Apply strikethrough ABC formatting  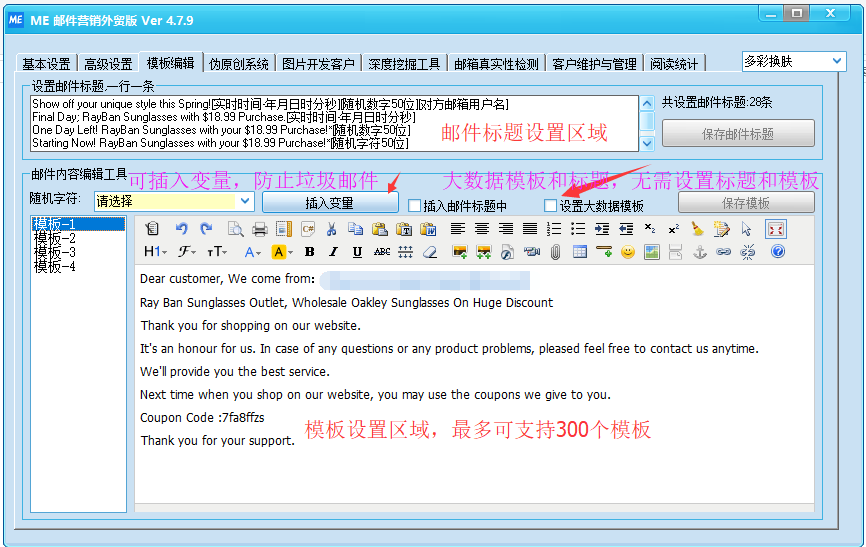pyautogui.click(x=382, y=252)
